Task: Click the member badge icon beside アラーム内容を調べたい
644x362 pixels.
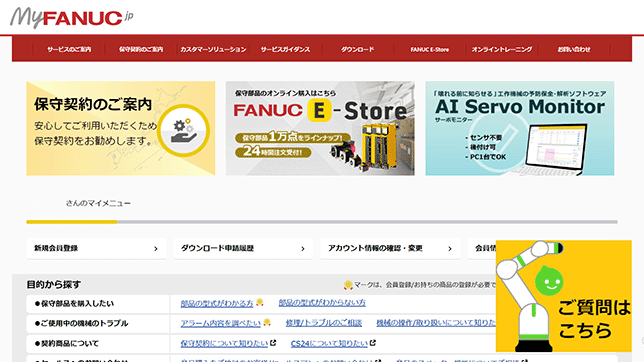Action: coord(267,322)
